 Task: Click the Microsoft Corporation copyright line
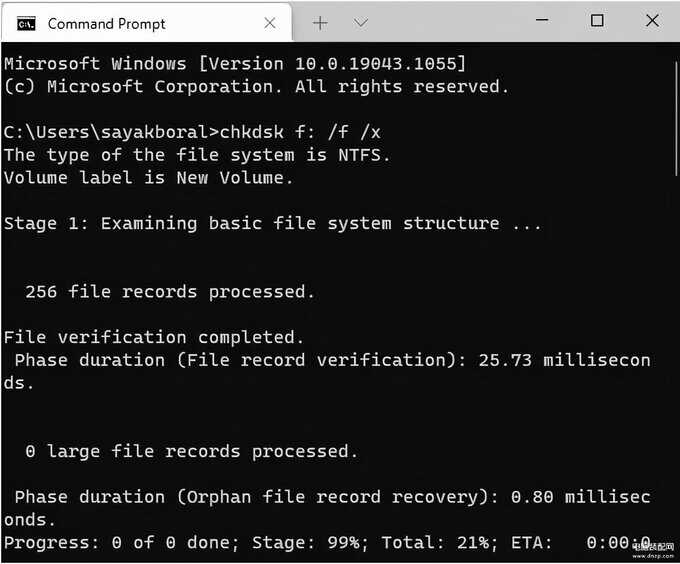click(x=256, y=86)
